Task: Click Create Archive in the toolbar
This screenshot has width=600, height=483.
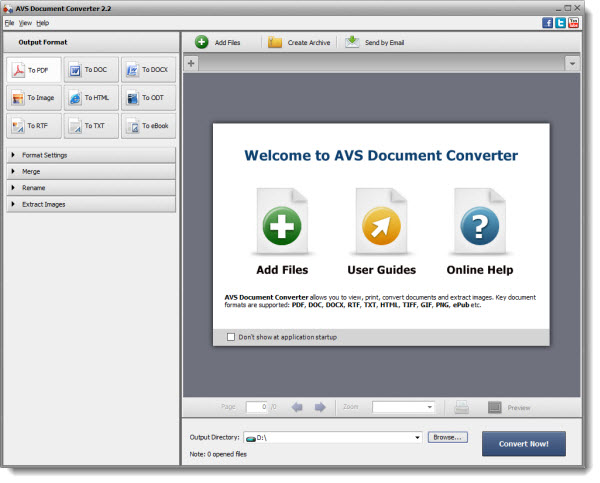Action: [x=300, y=43]
